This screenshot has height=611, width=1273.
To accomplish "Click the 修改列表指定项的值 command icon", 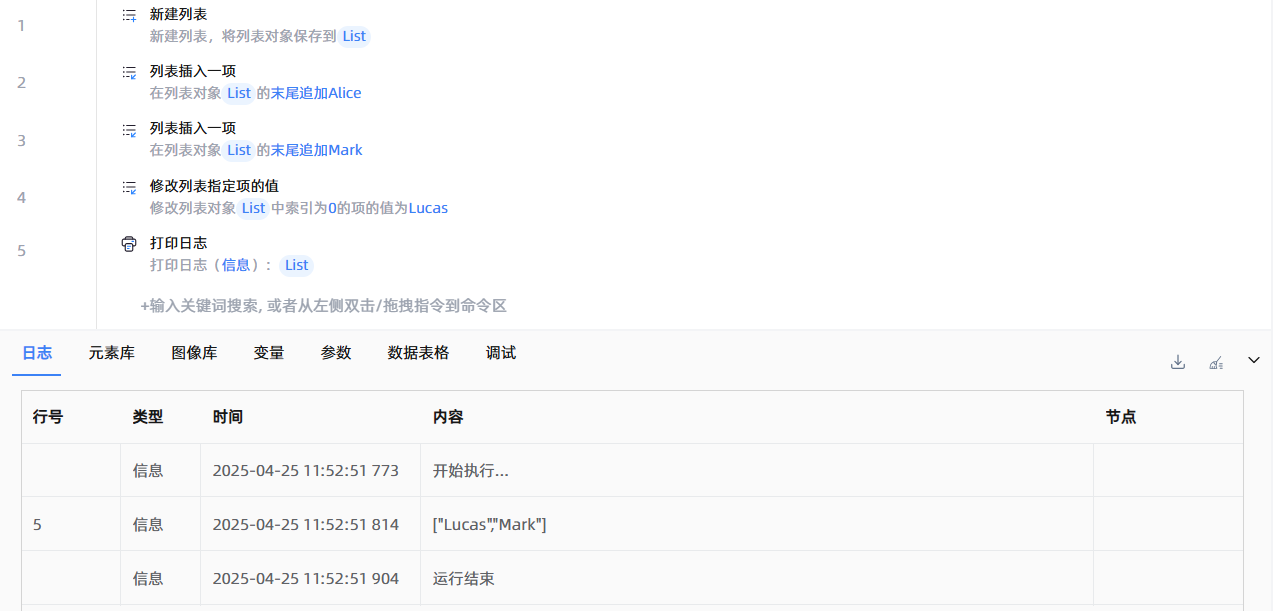I will [x=129, y=187].
